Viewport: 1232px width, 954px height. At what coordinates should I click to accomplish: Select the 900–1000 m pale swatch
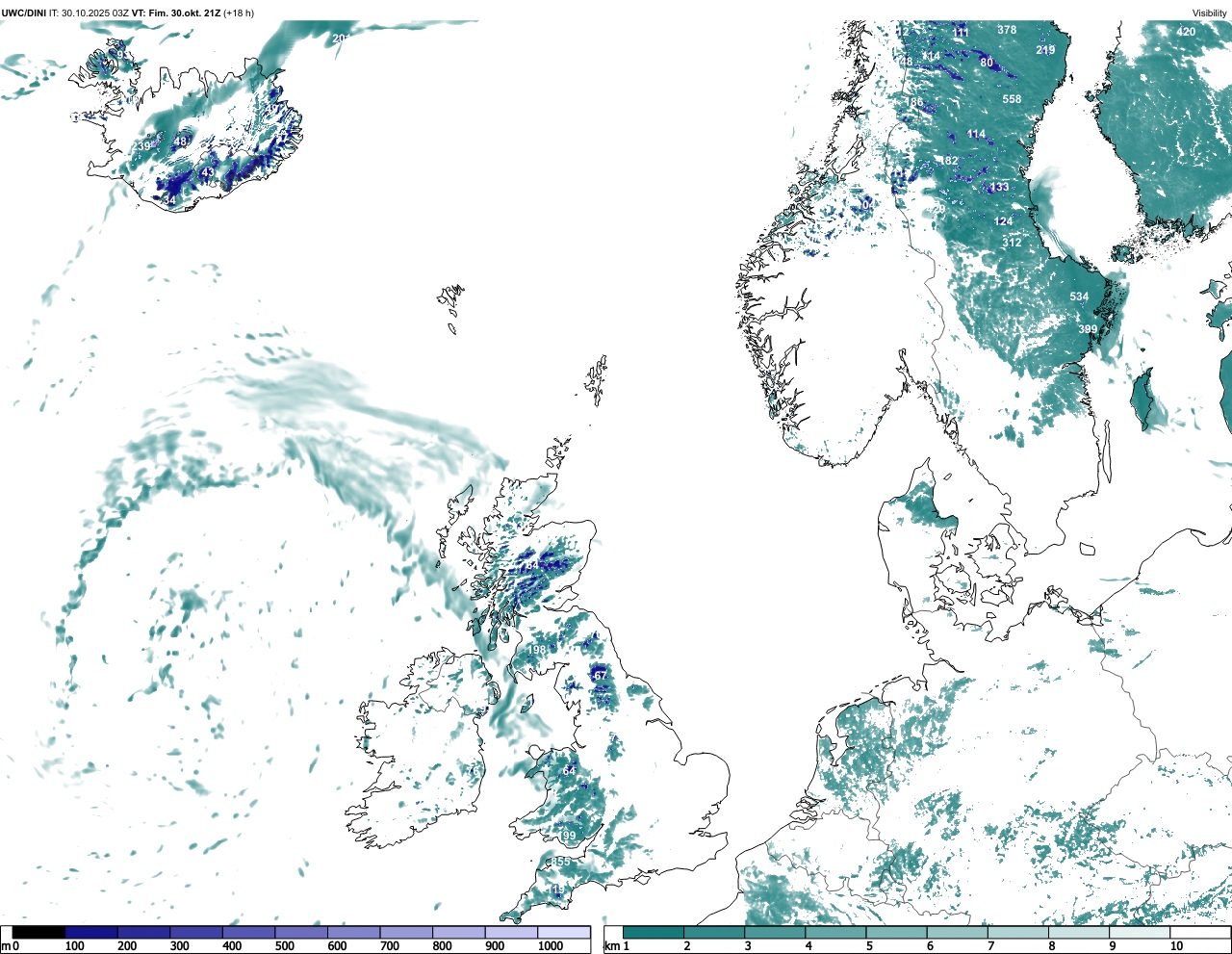[x=511, y=932]
